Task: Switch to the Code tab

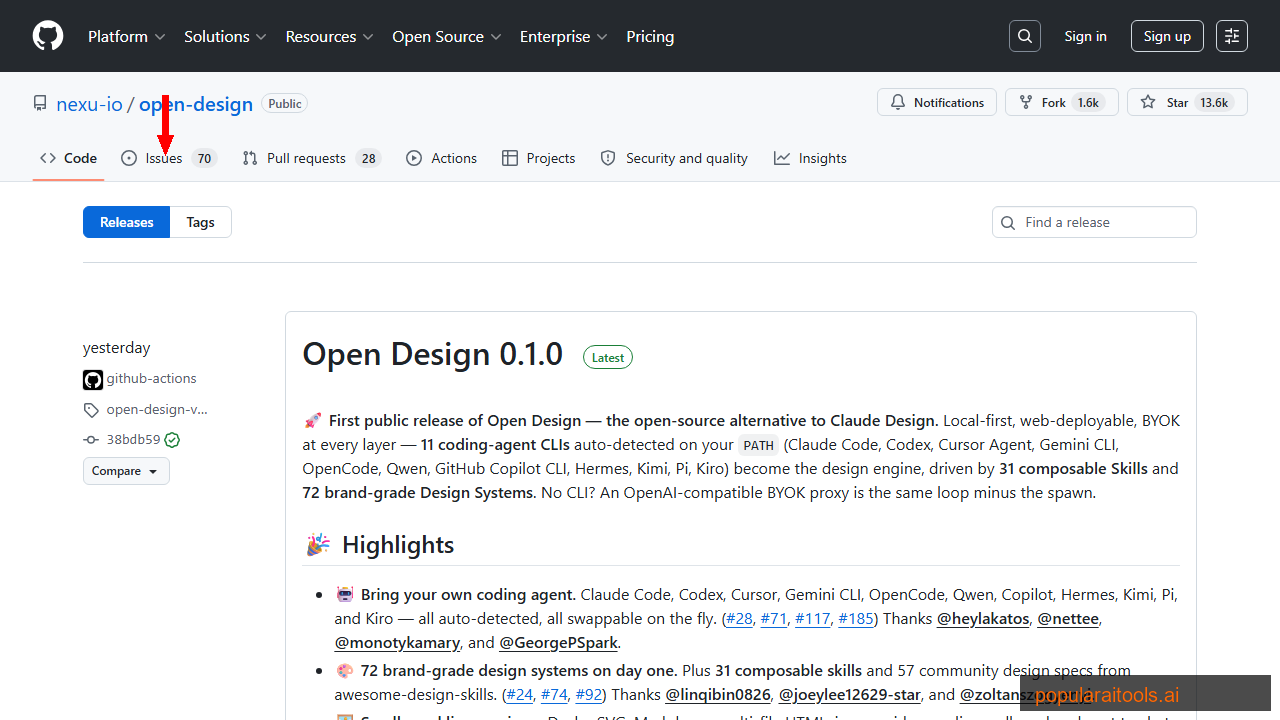Action: (68, 158)
